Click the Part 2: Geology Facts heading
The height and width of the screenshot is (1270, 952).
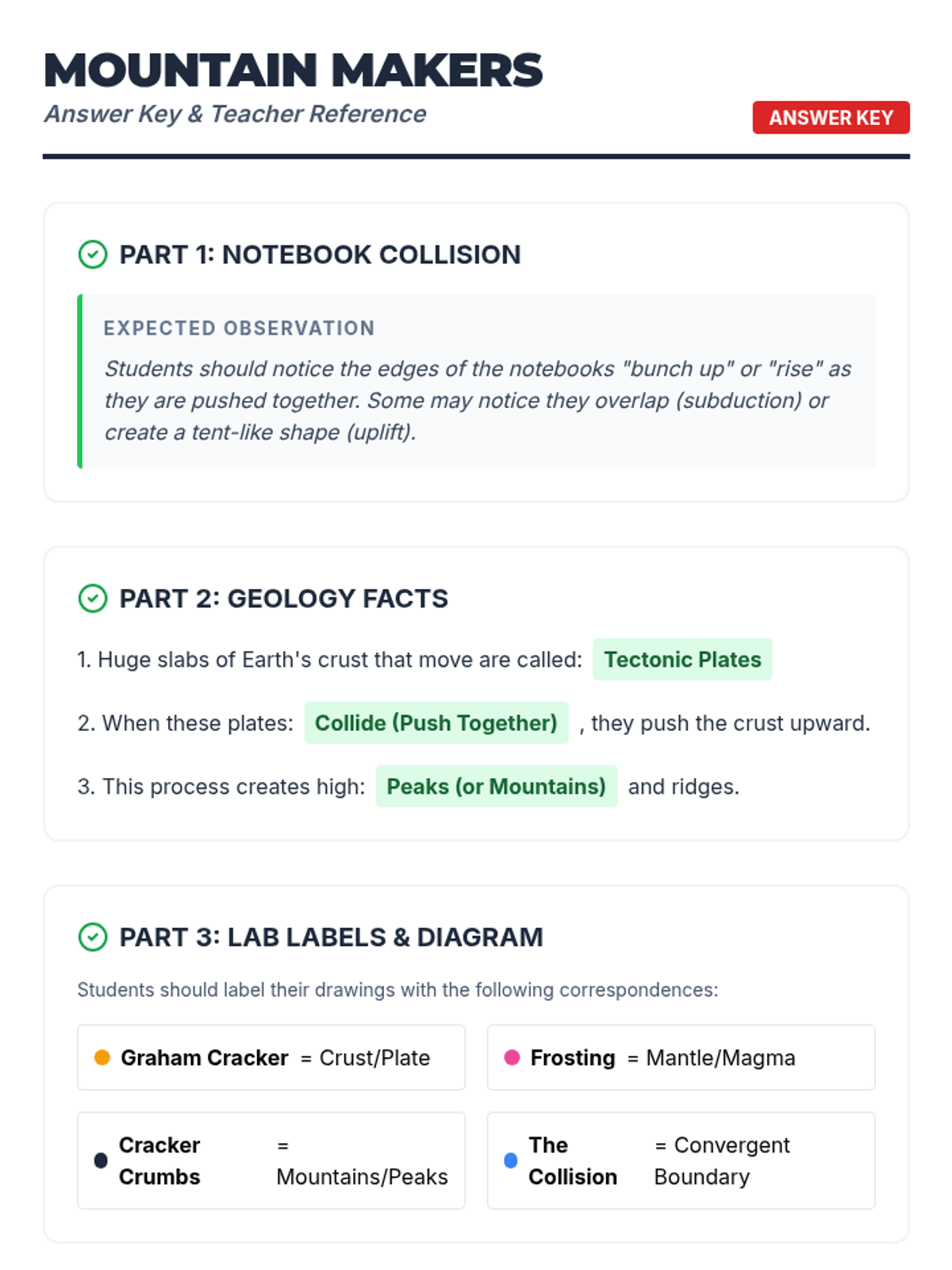tap(283, 598)
